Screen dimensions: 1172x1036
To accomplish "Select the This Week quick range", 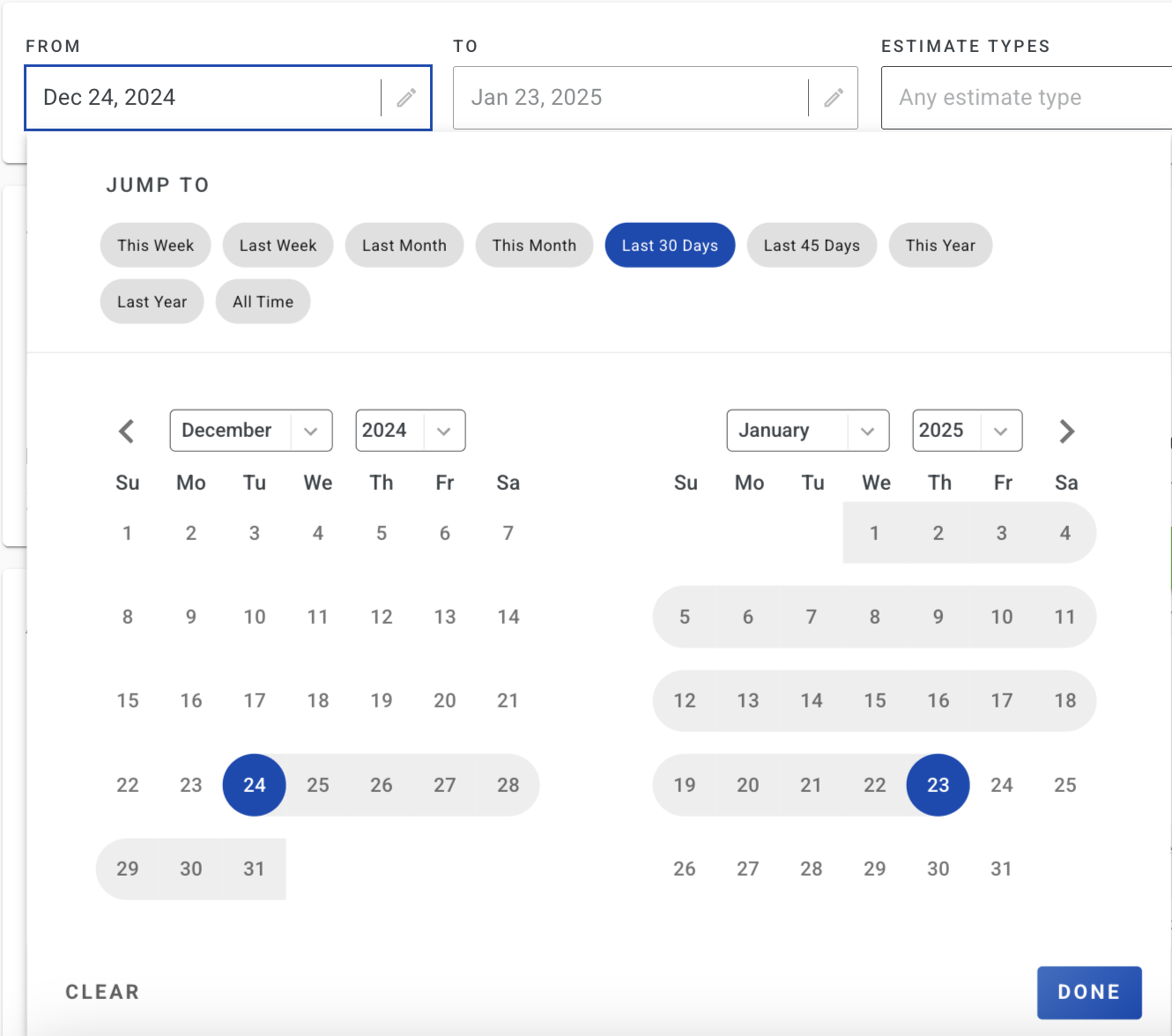I will (156, 245).
